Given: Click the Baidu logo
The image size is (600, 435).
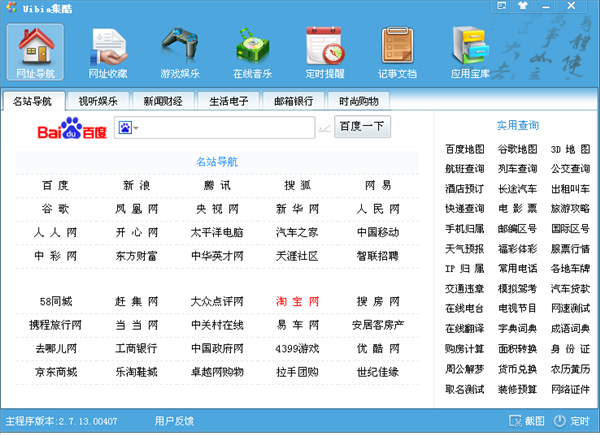Looking at the screenshot, I should click(x=72, y=128).
